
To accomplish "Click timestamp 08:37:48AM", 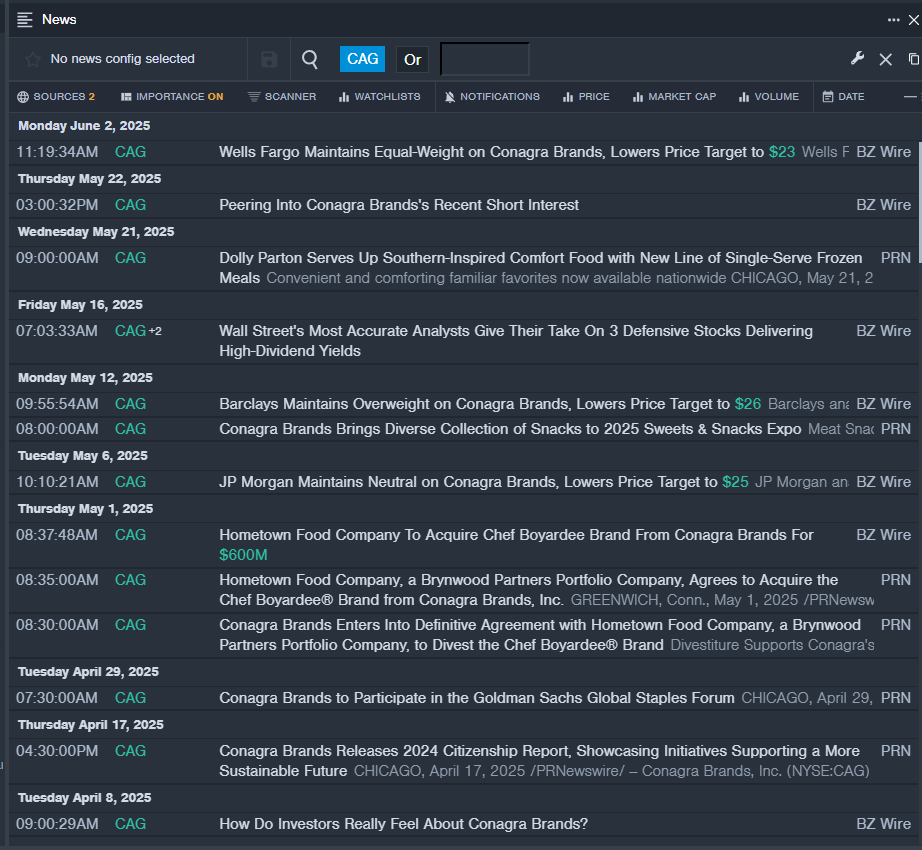I will (x=57, y=535).
